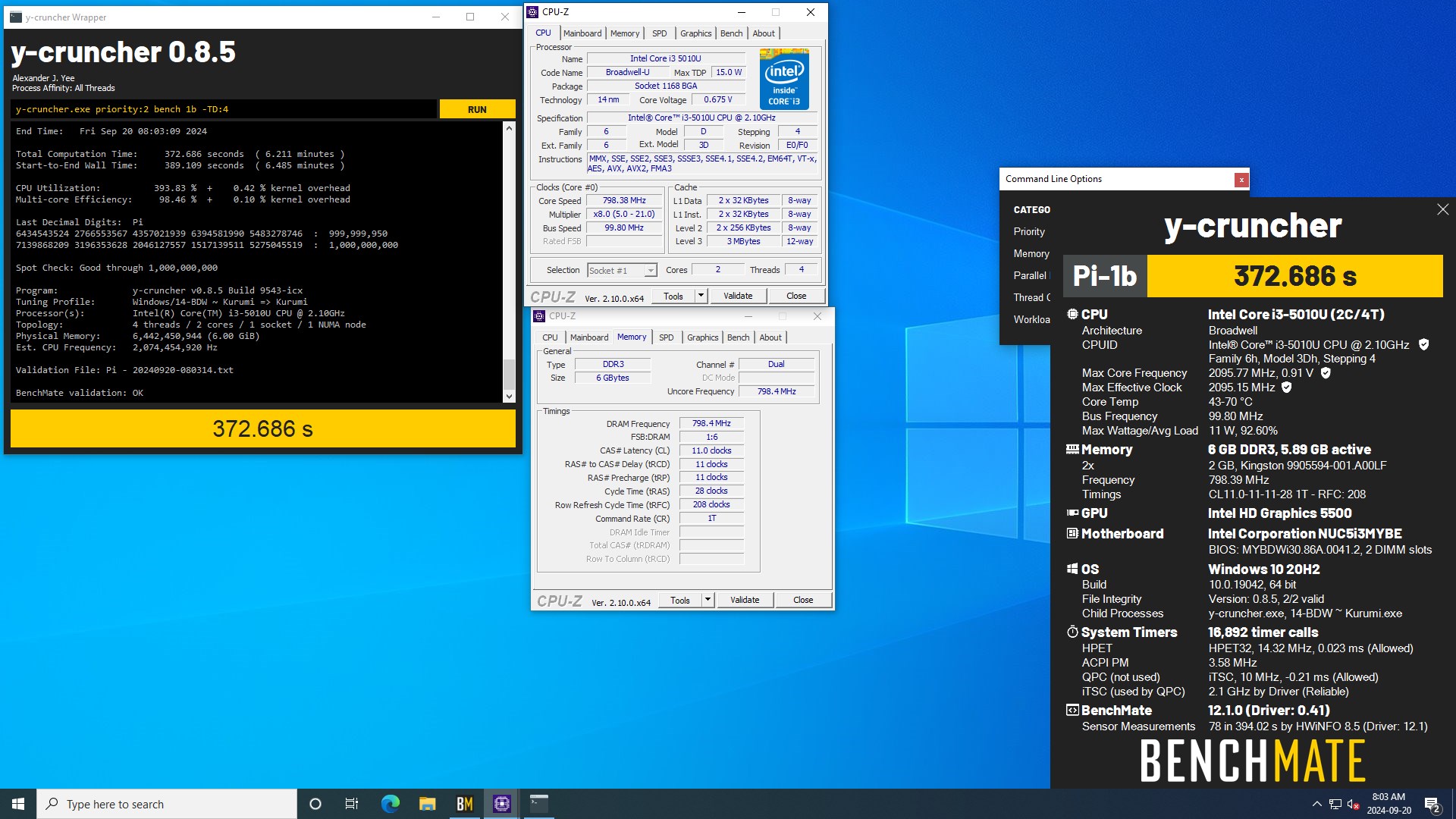This screenshot has width=1456, height=819.
Task: Select Workload category in Command Line Options
Action: (x=1031, y=320)
